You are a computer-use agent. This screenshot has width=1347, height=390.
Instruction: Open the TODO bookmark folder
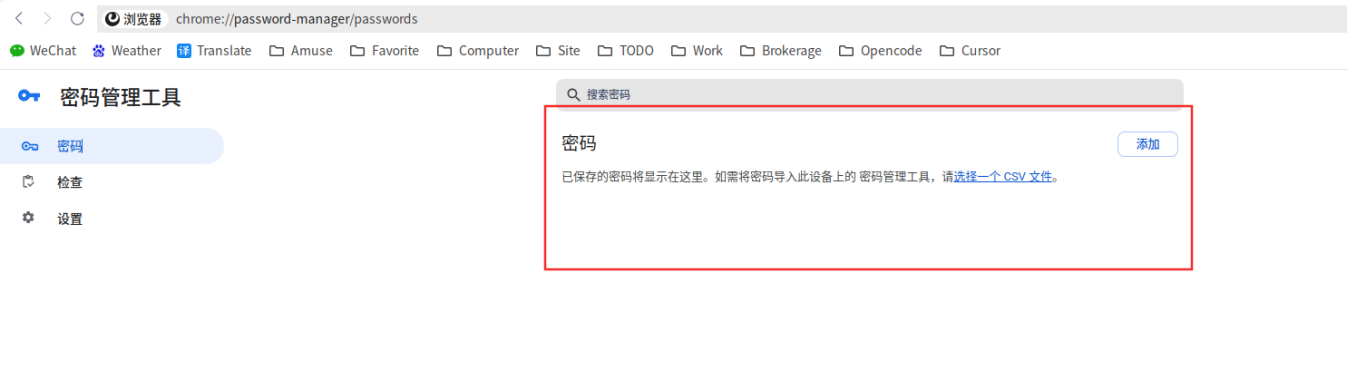[x=625, y=50]
